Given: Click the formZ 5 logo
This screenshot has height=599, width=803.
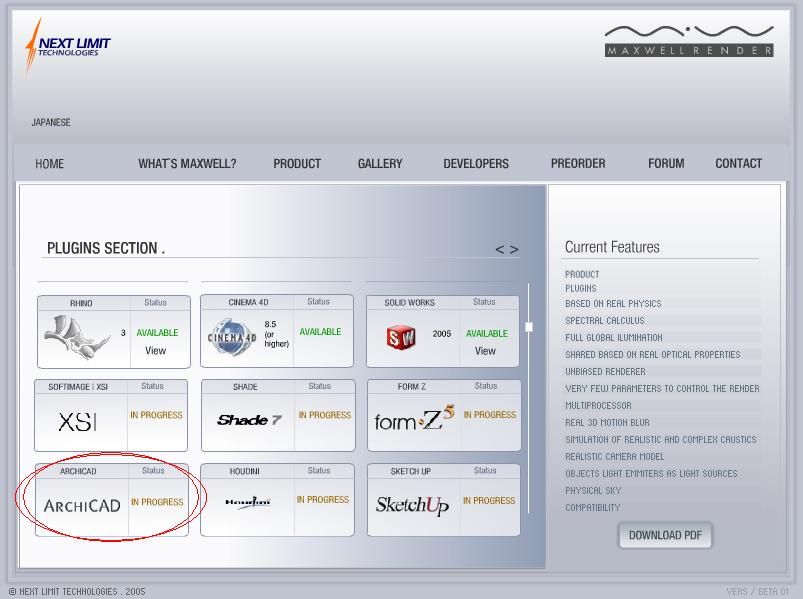Looking at the screenshot, I should [x=414, y=418].
